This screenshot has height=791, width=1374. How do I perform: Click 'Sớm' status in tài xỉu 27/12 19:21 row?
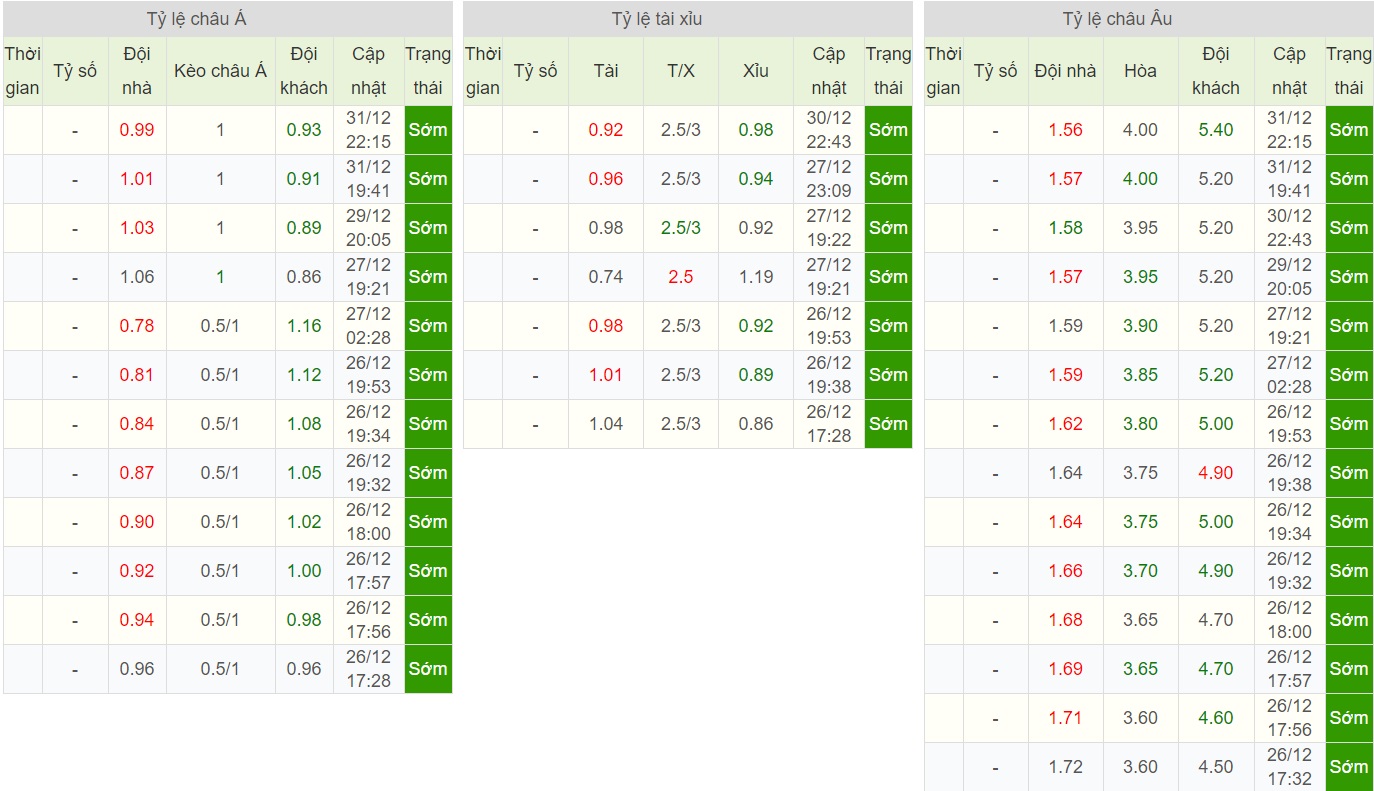[888, 277]
